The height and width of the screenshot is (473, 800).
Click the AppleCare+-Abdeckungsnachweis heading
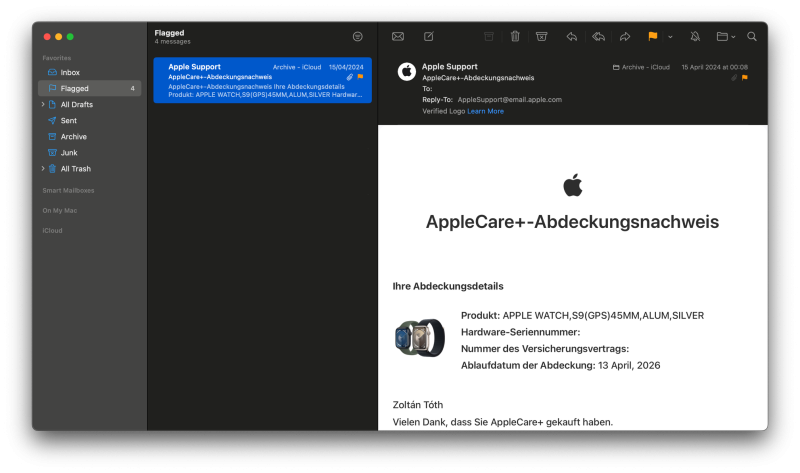[572, 222]
